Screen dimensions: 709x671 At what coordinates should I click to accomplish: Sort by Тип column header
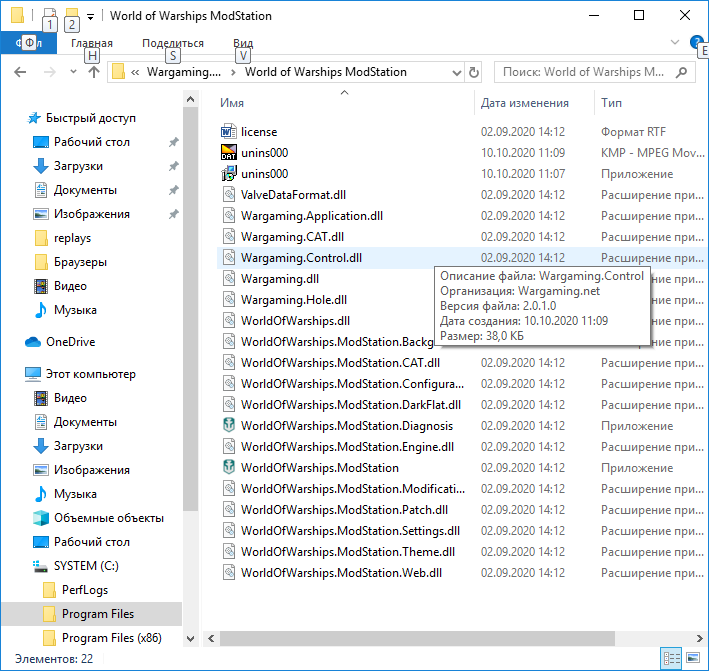pos(611,103)
